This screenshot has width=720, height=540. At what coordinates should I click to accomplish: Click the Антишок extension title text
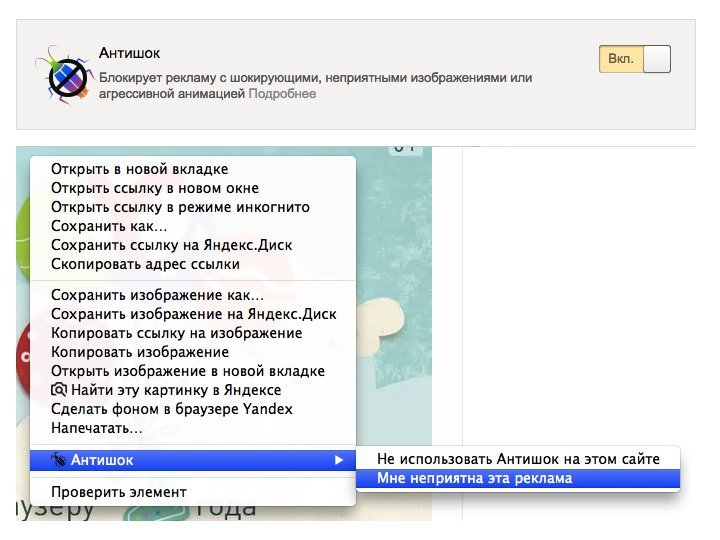(129, 53)
